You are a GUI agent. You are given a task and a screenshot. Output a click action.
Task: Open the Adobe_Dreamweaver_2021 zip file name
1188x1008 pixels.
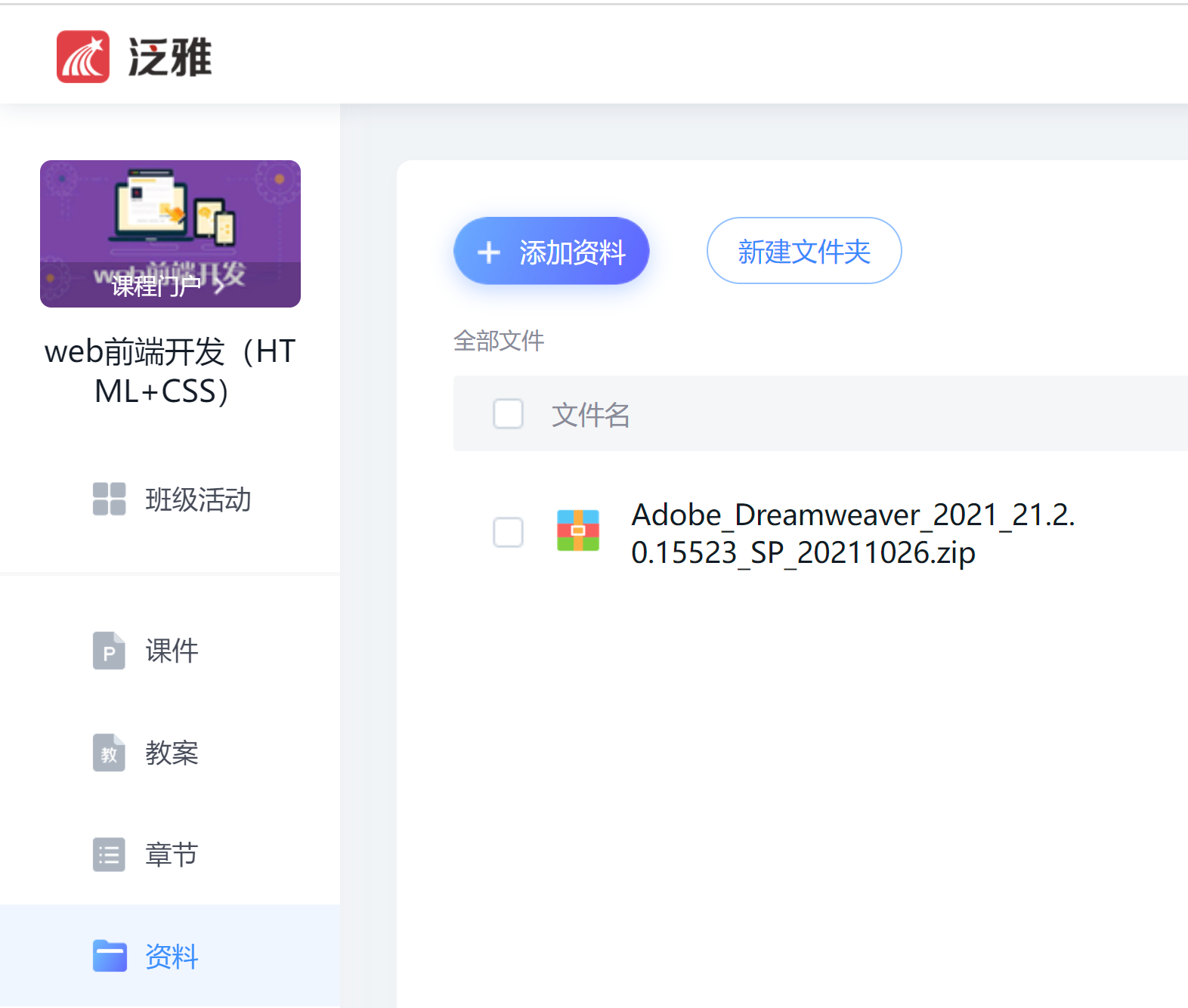pyautogui.click(x=853, y=533)
